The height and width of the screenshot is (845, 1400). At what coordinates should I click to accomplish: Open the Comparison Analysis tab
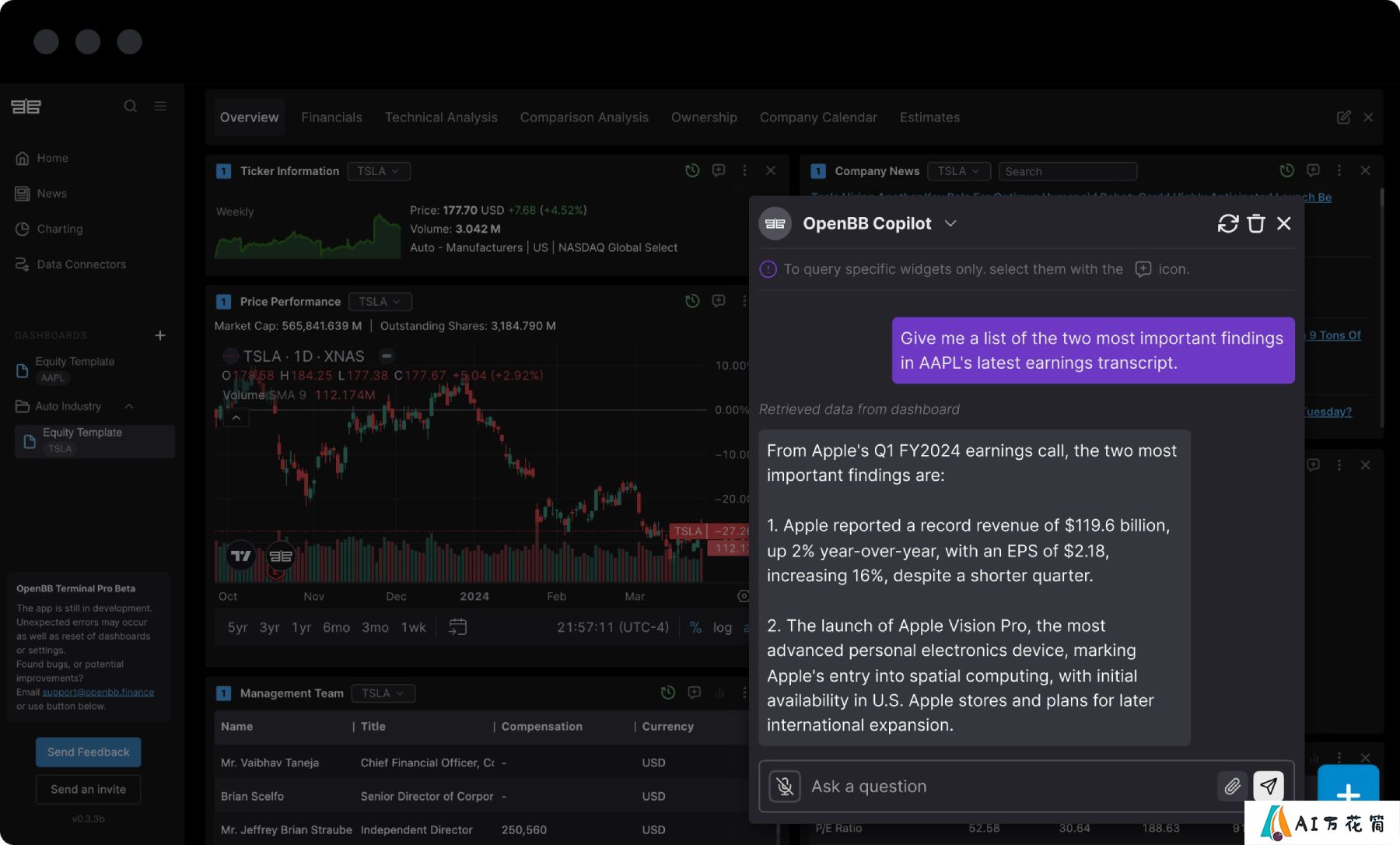[584, 117]
